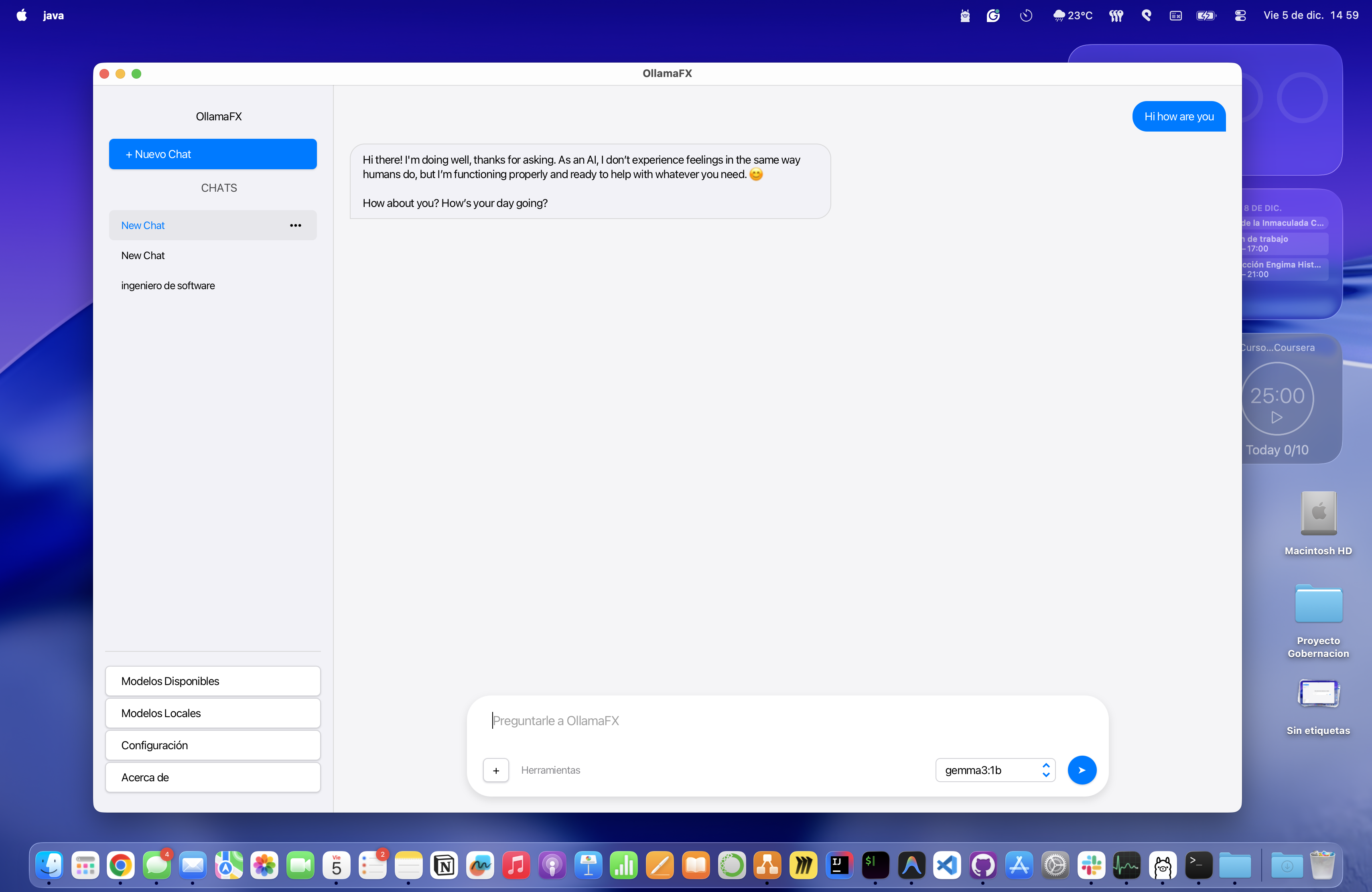Viewport: 1372px width, 892px height.
Task: Open Finder from the Dock
Action: pos(50,865)
